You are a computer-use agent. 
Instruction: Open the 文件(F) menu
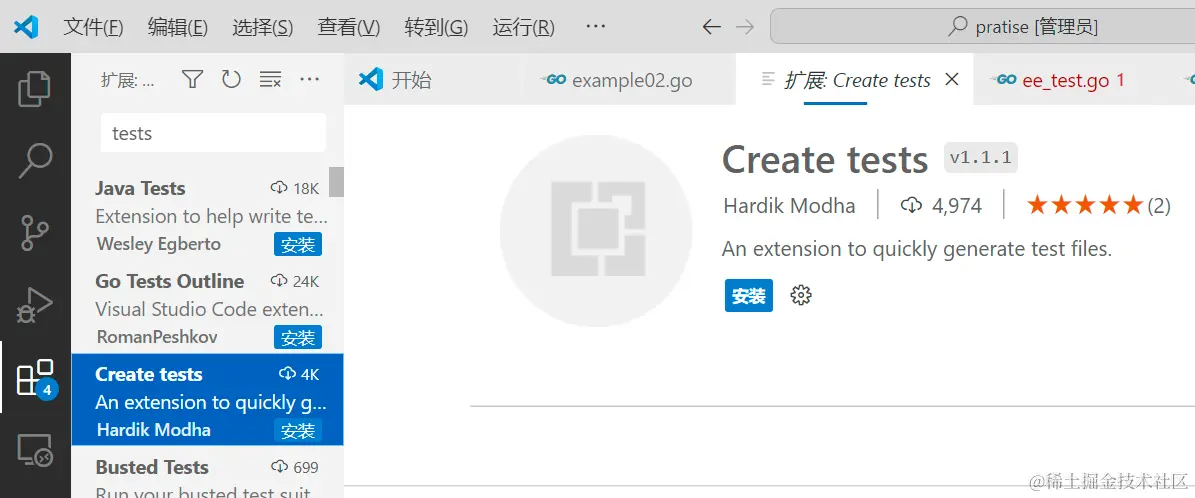click(93, 27)
